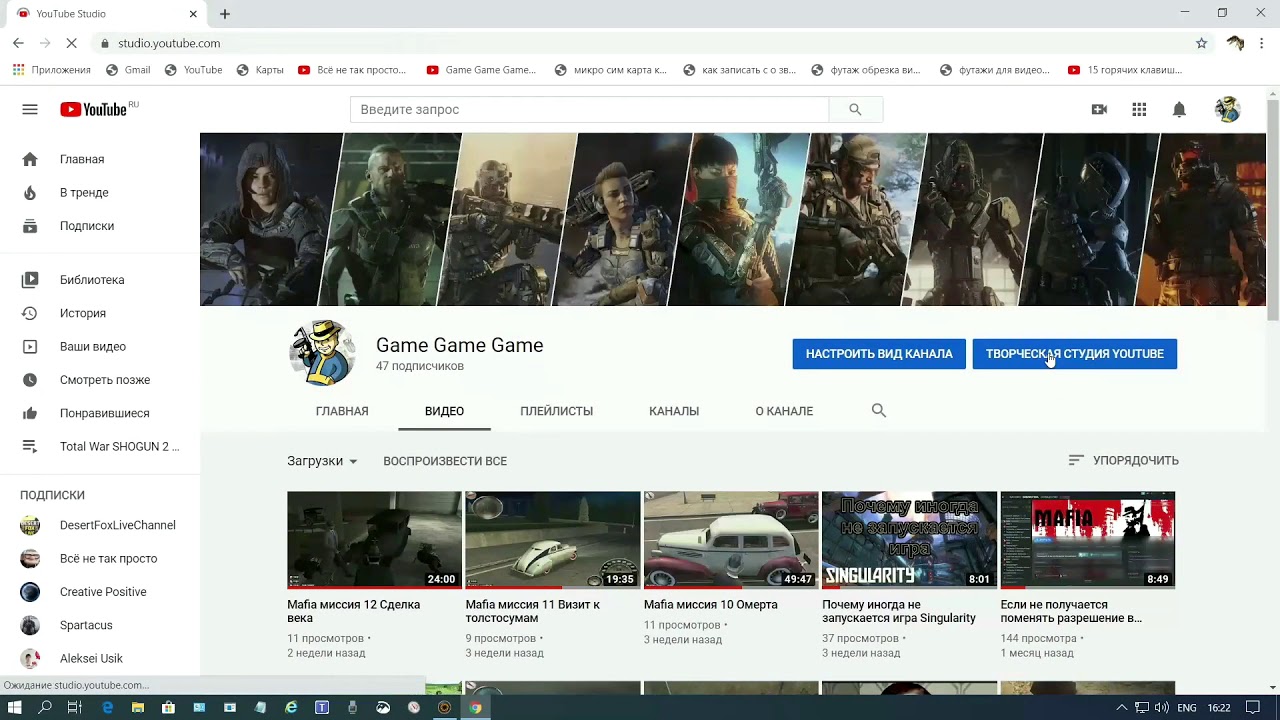Open Aleksei Usik subscription channel

(x=100, y=658)
